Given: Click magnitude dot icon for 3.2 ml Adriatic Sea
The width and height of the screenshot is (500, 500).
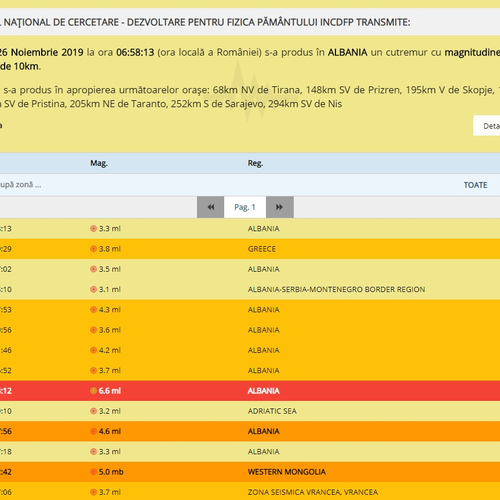Looking at the screenshot, I should coord(94,411).
